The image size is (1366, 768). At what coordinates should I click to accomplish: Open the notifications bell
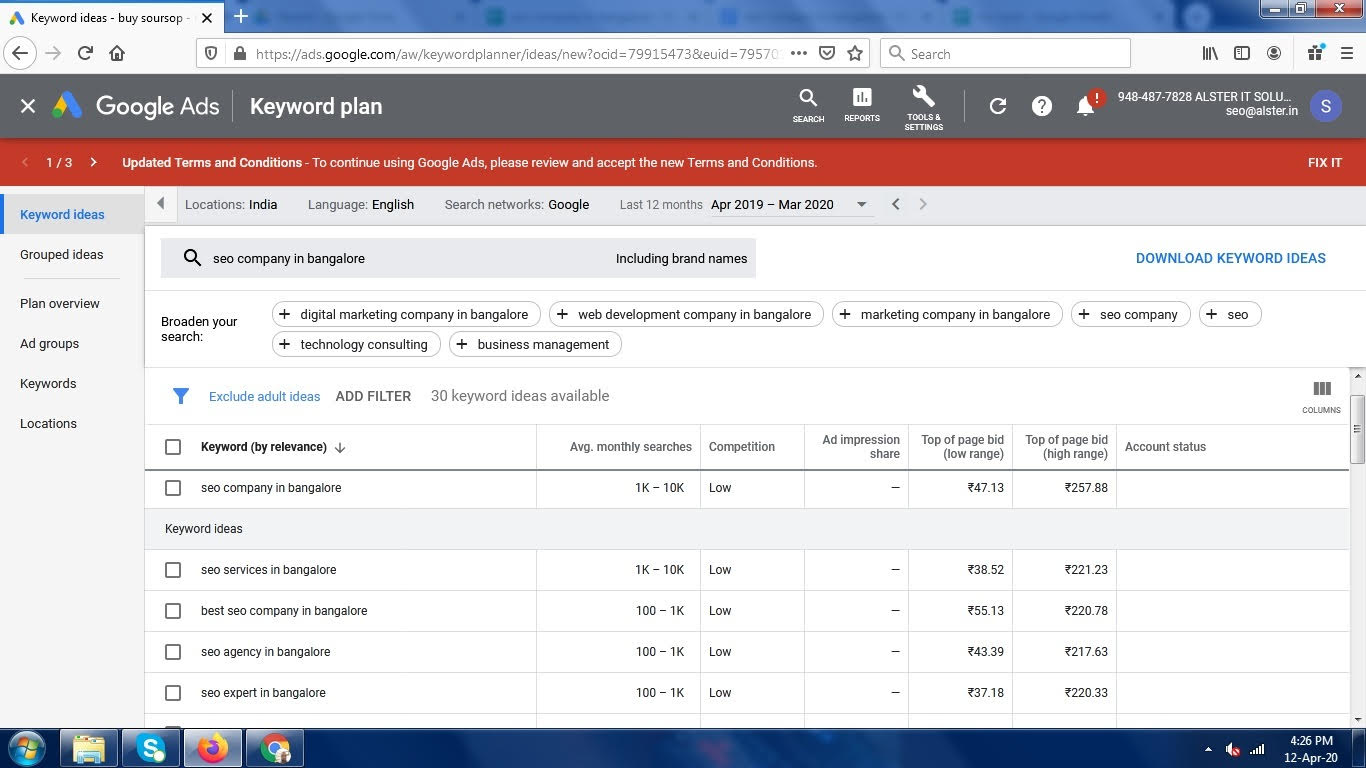pos(1085,106)
